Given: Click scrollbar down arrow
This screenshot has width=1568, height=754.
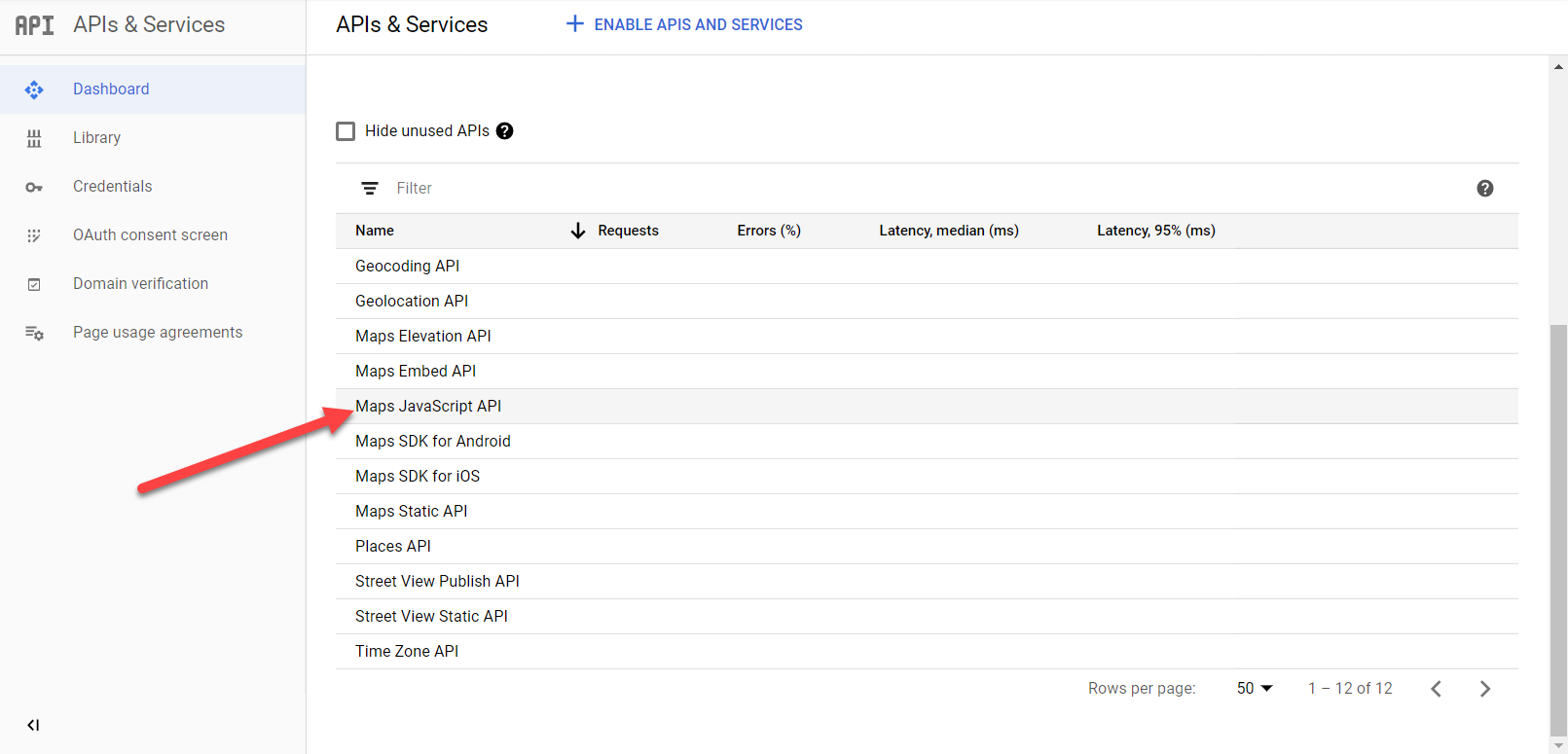Looking at the screenshot, I should pos(1558,745).
